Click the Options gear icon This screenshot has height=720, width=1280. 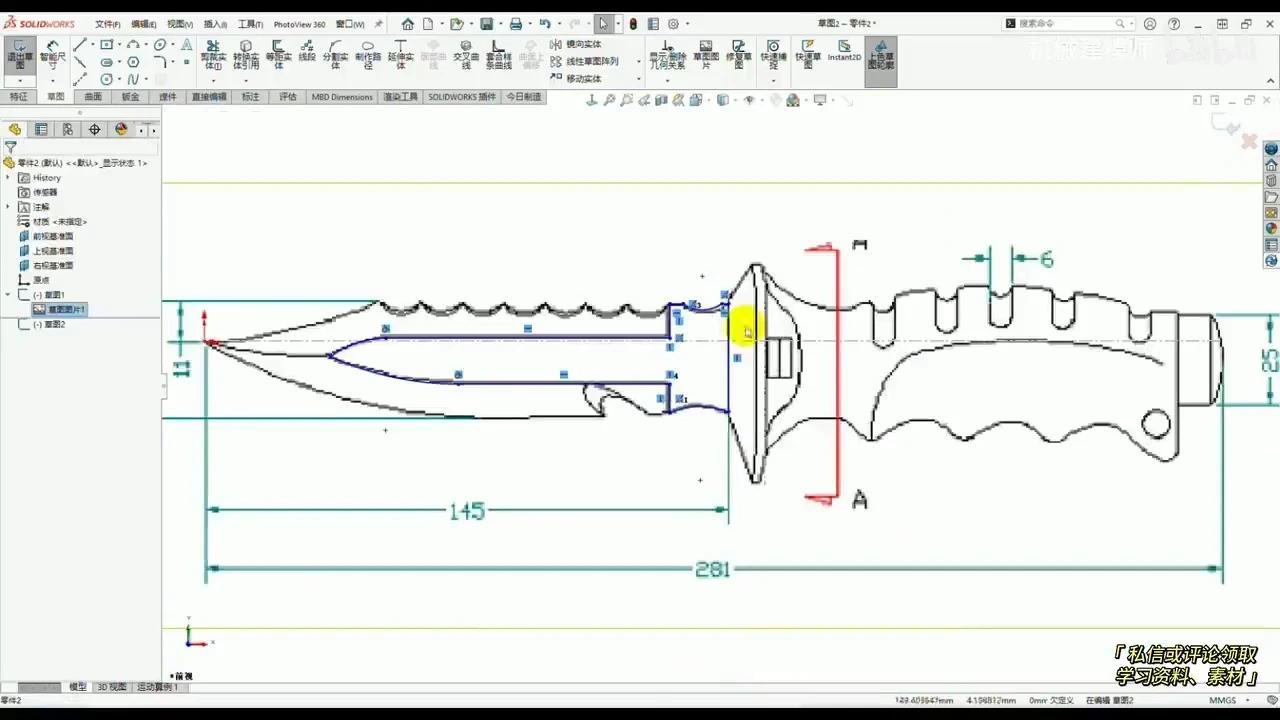(x=673, y=24)
